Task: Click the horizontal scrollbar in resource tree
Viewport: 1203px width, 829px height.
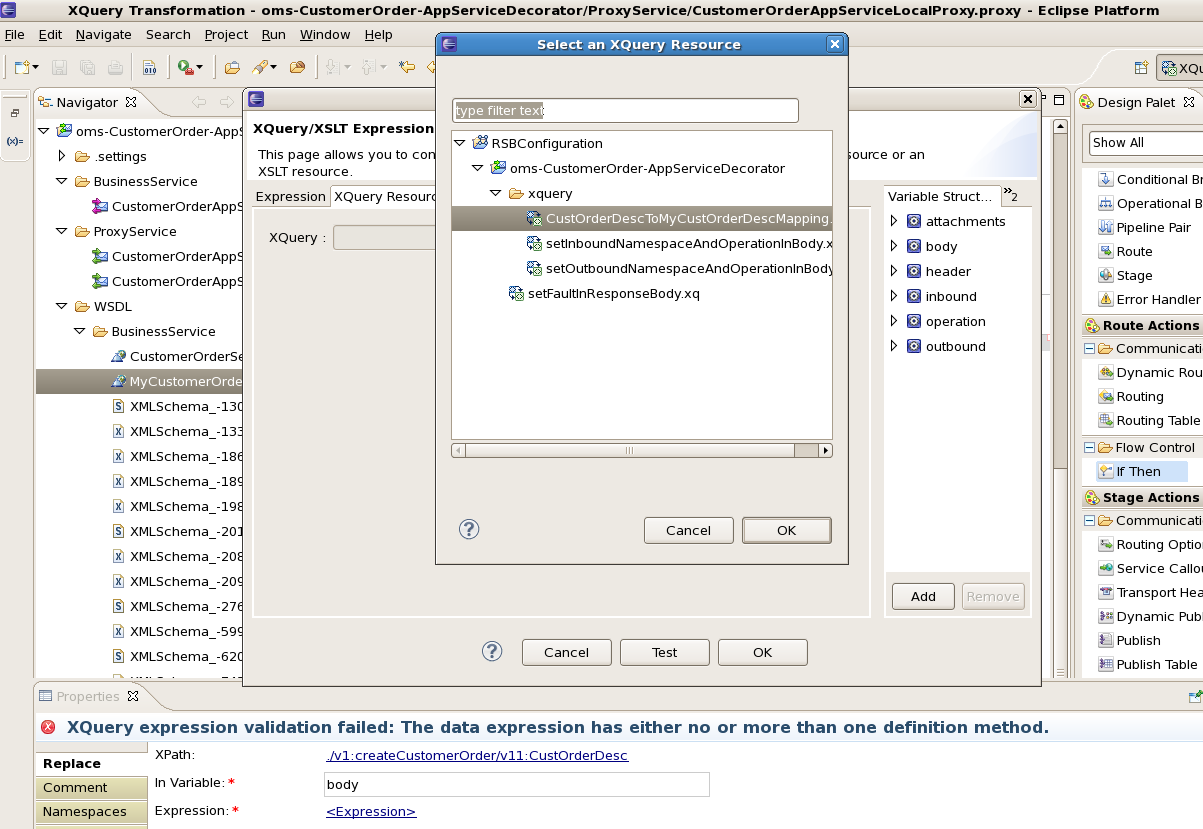Action: click(x=629, y=451)
